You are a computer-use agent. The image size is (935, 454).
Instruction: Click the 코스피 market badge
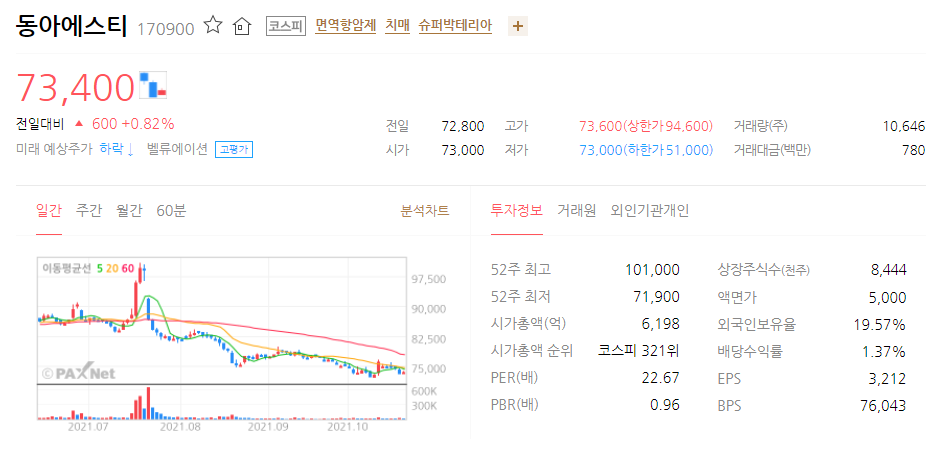(x=286, y=26)
